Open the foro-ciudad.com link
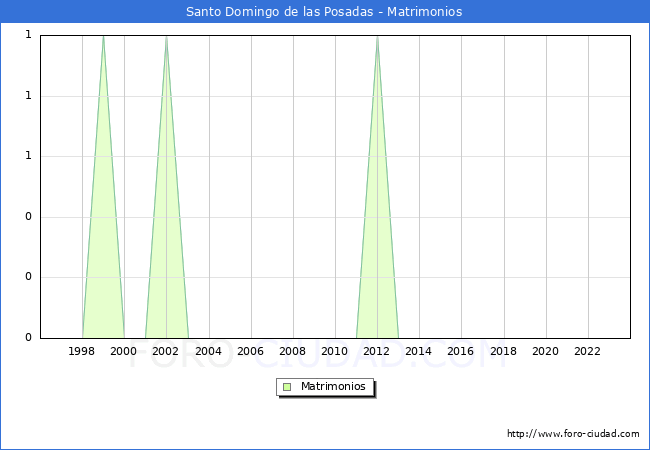 click(573, 434)
